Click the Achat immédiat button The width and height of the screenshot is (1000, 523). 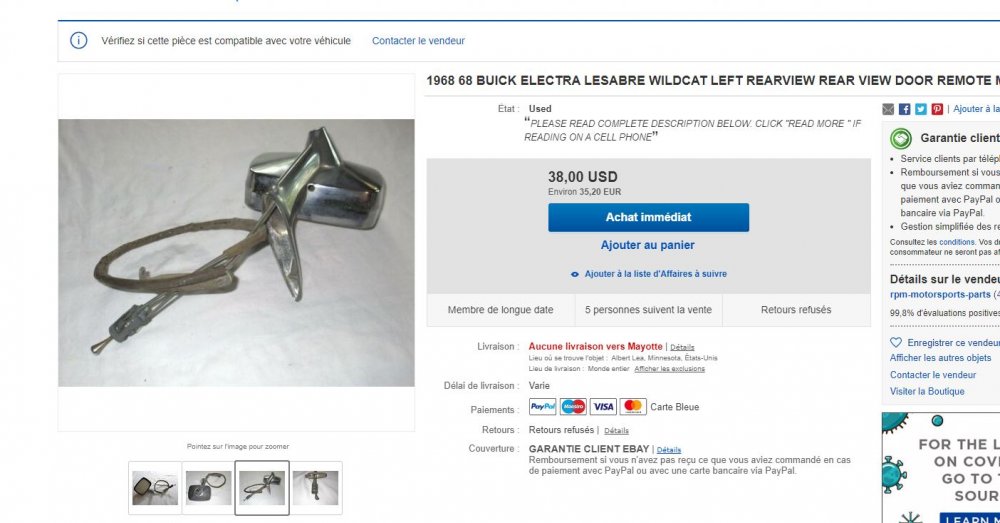click(649, 217)
